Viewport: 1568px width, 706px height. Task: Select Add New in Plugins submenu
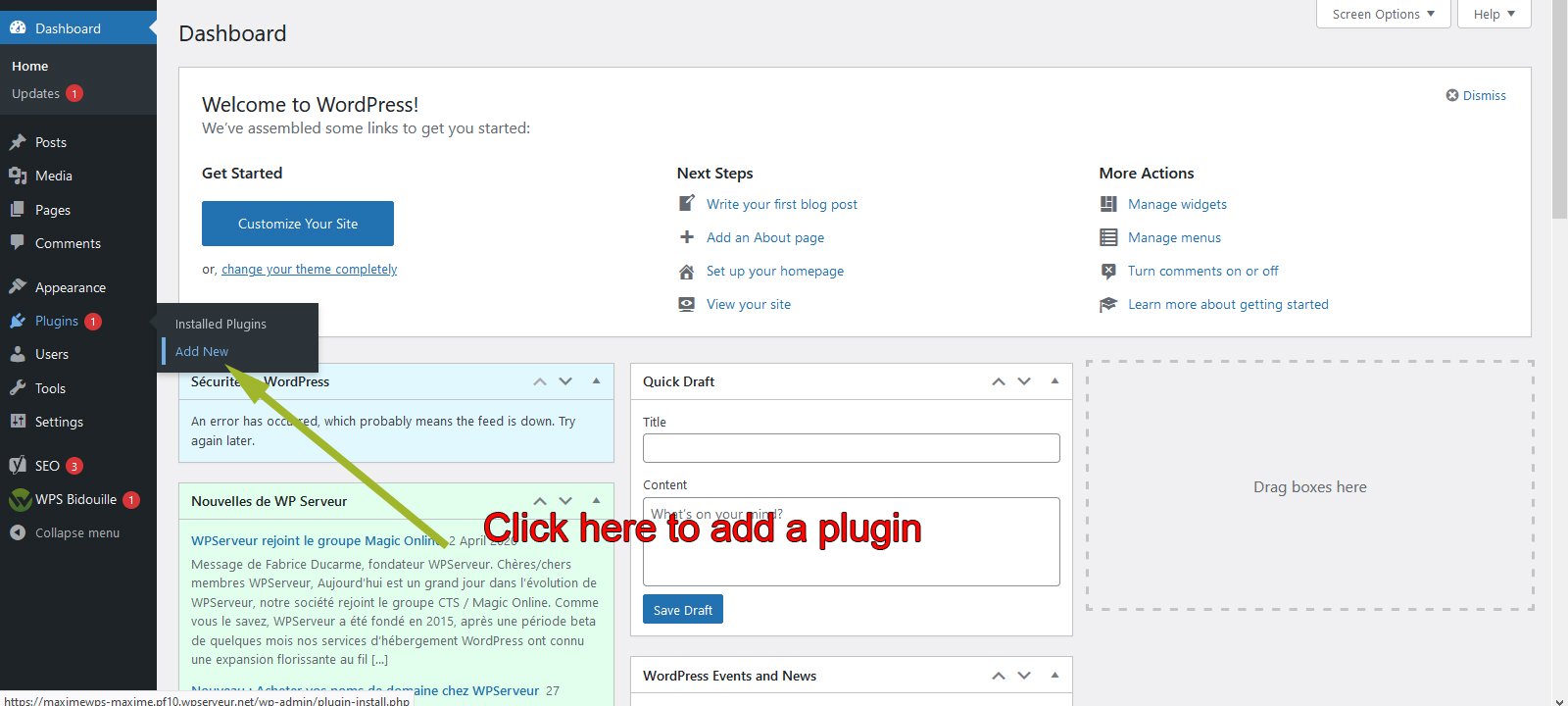tap(202, 351)
